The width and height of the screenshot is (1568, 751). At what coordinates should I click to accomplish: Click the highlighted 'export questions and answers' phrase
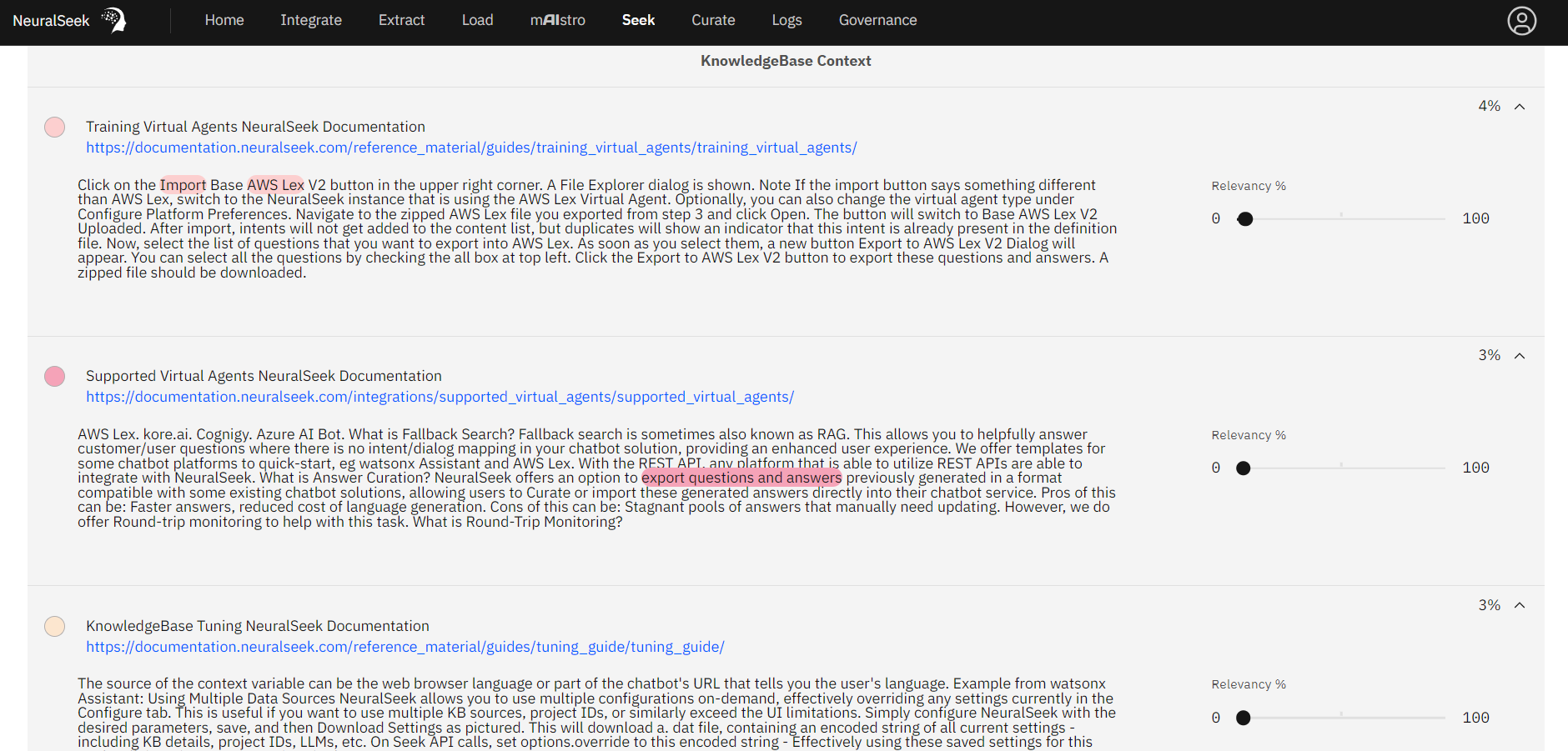click(741, 478)
